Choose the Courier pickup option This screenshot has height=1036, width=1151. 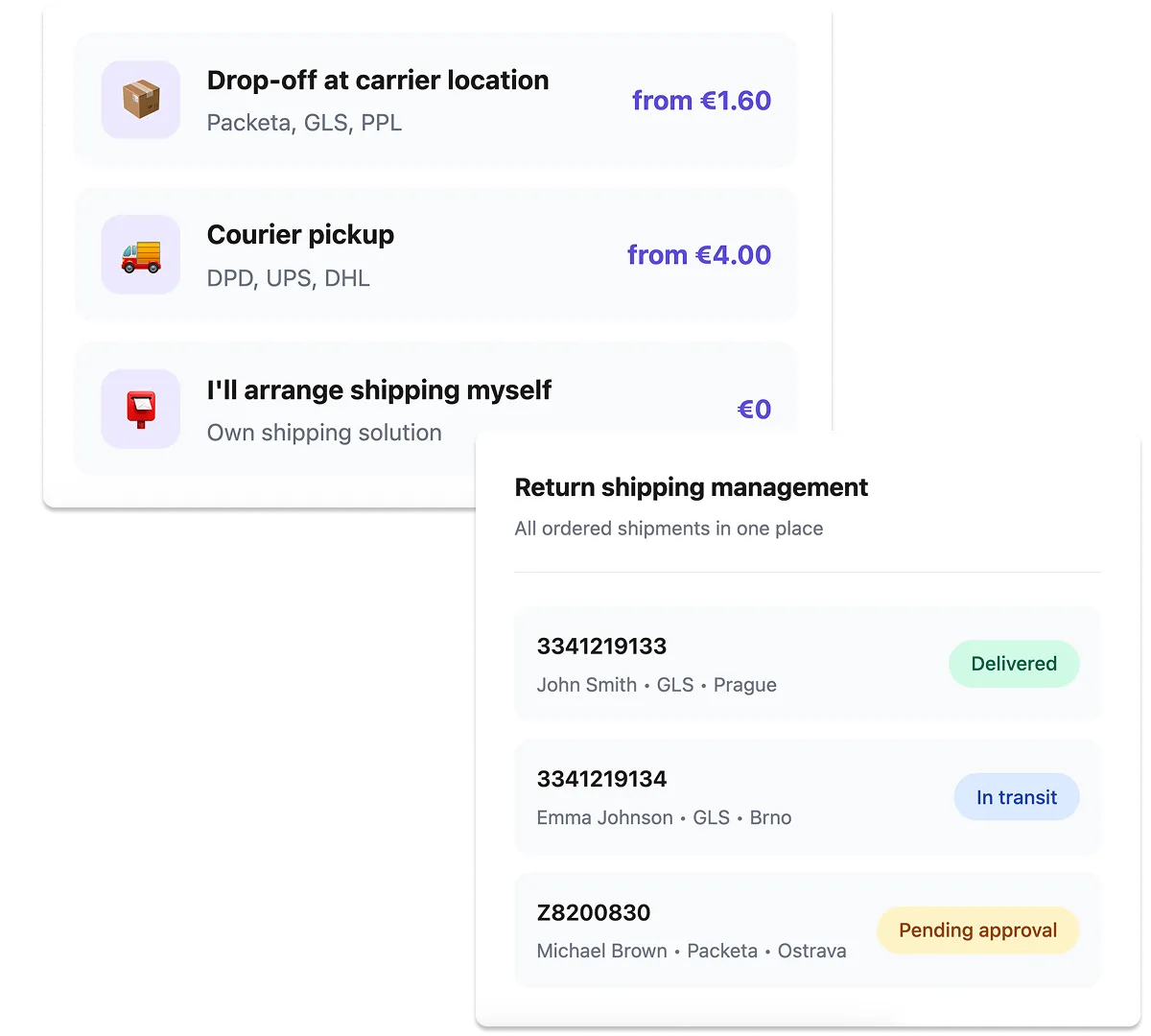click(300, 235)
